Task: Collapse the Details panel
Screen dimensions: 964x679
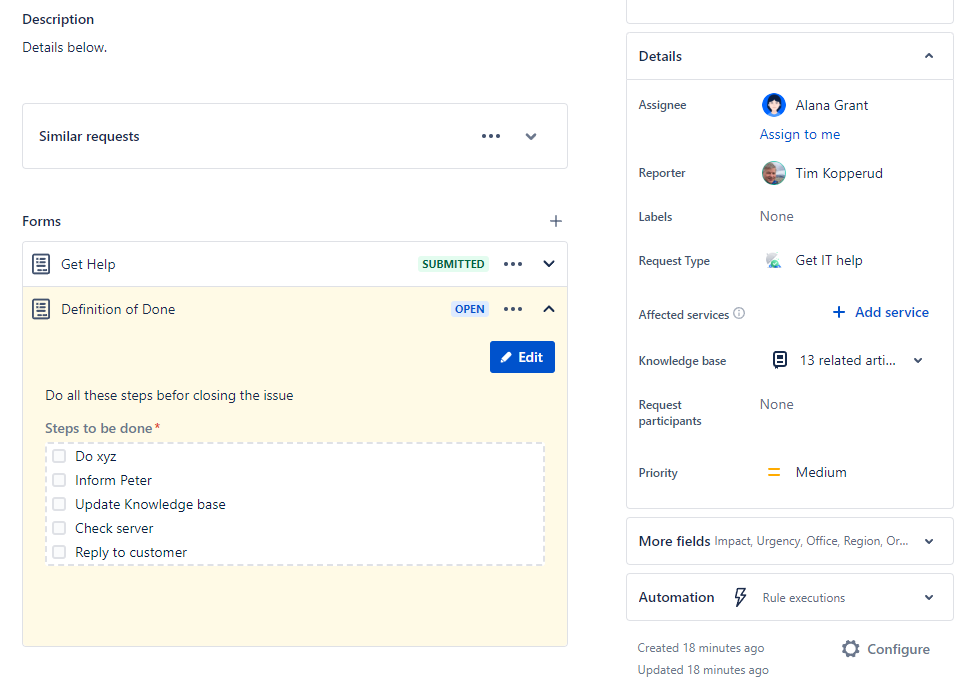Action: point(929,56)
